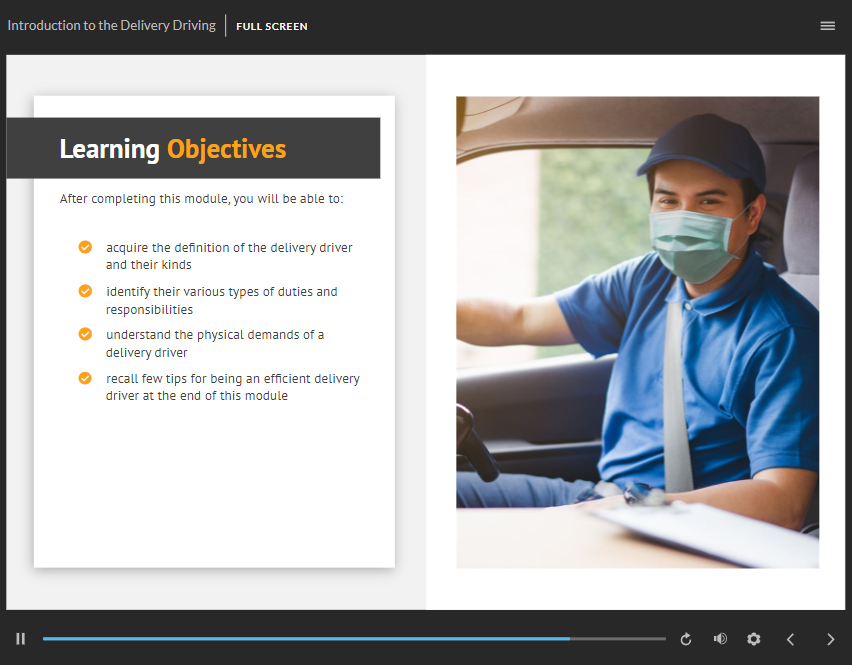
Task: Click the "Learning Objectives" heading
Action: (x=173, y=149)
